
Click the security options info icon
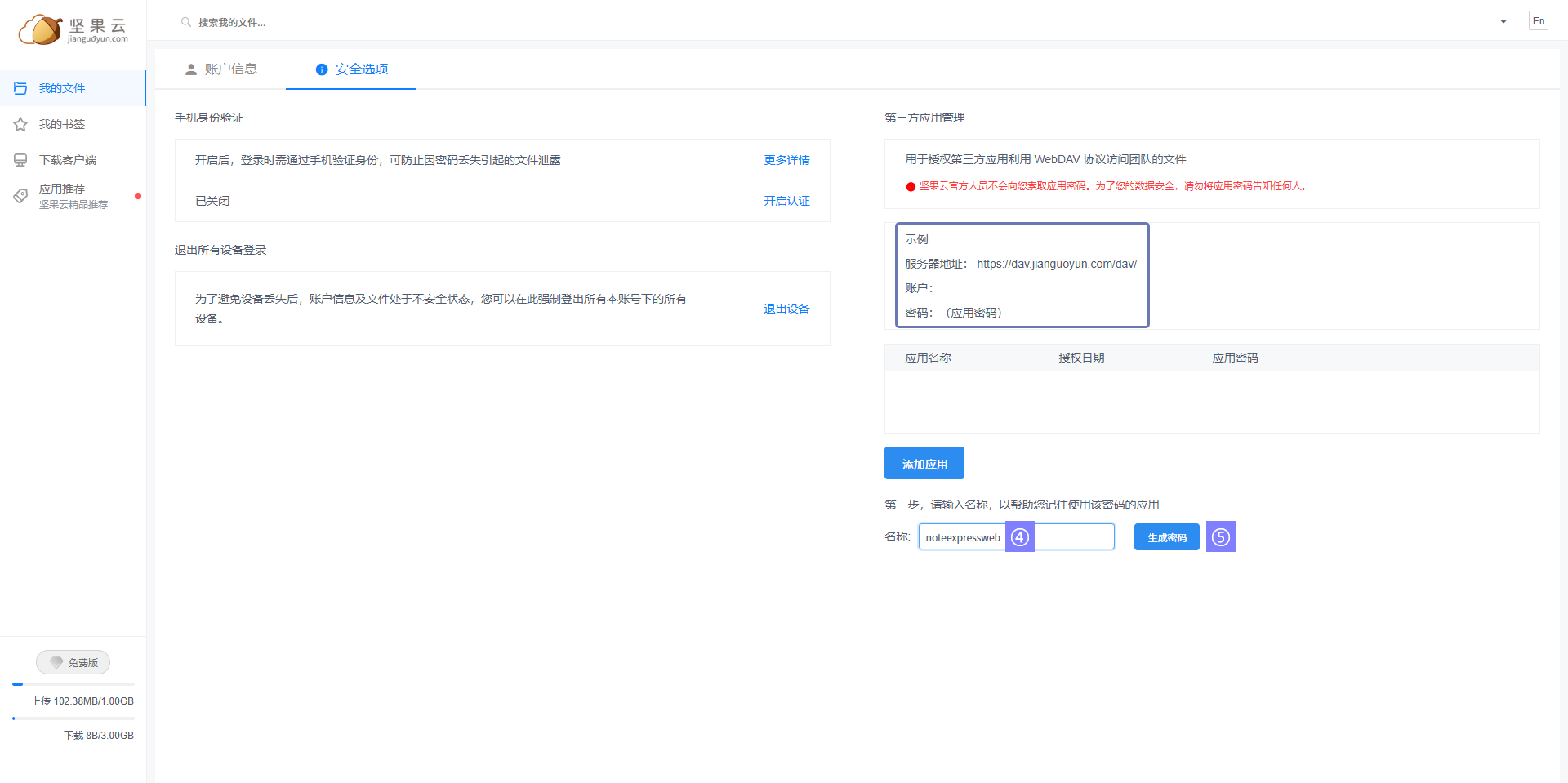pos(322,69)
